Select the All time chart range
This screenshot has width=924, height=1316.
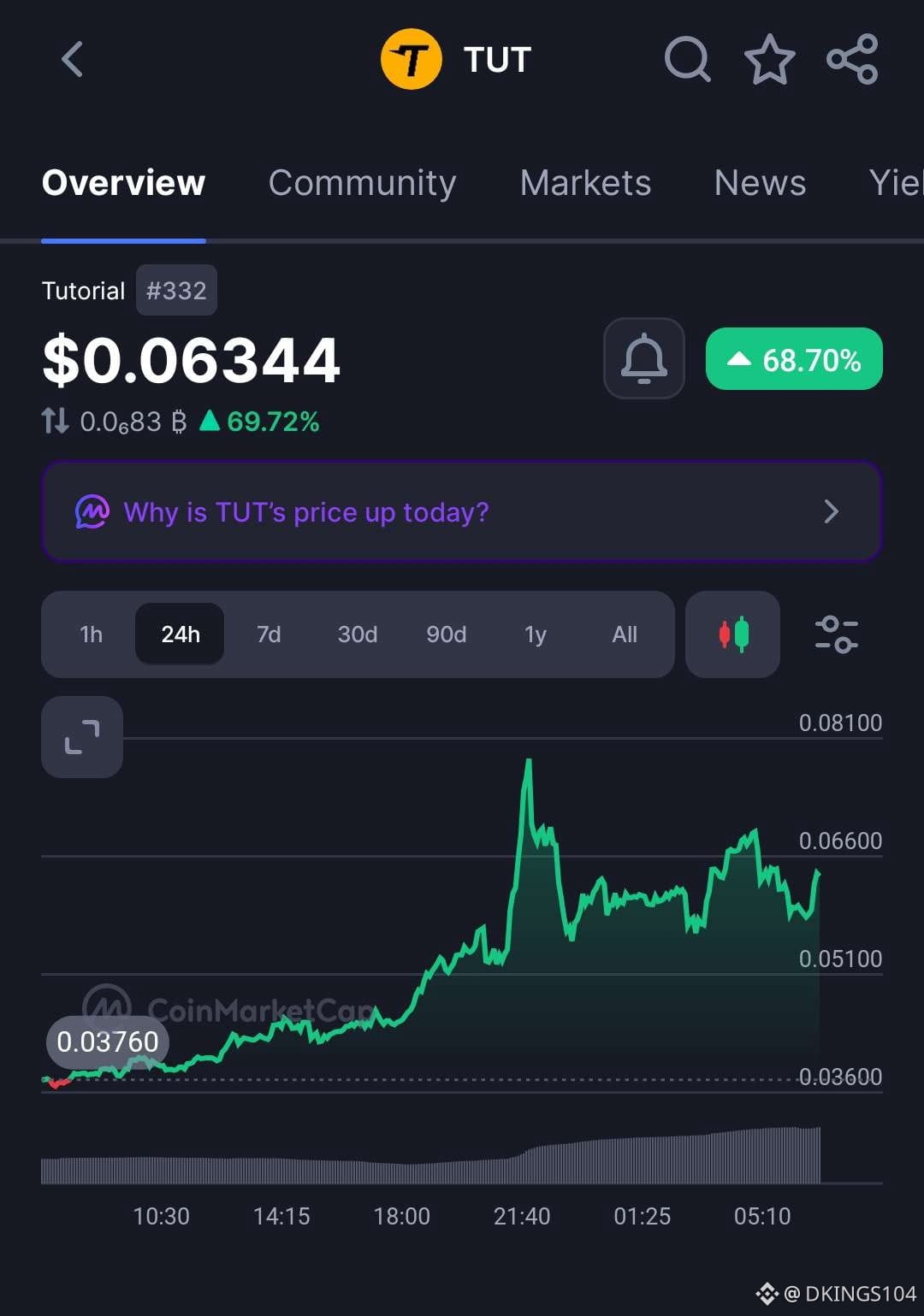click(x=625, y=634)
